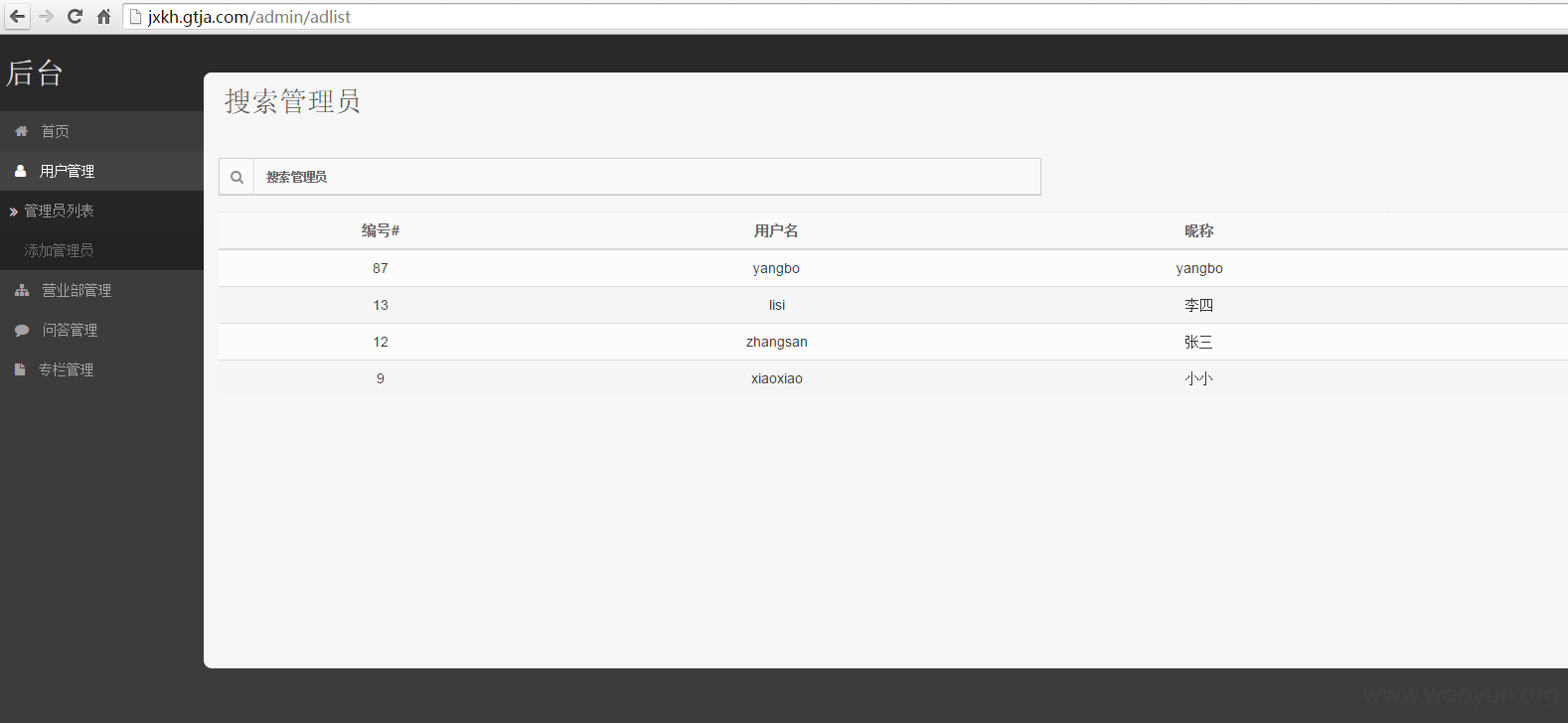Click username yangbo in 用户名 column
The image size is (1568, 723).
(776, 268)
